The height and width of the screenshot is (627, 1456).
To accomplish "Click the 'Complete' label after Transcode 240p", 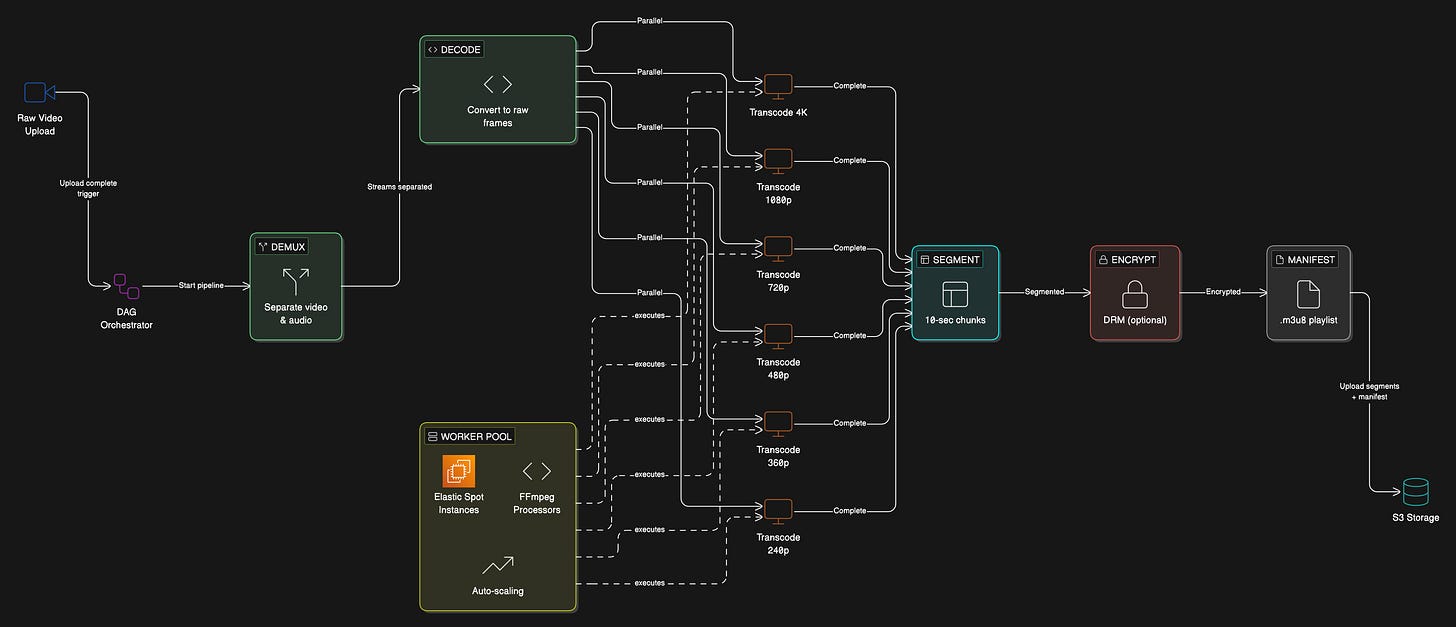I will 849,511.
